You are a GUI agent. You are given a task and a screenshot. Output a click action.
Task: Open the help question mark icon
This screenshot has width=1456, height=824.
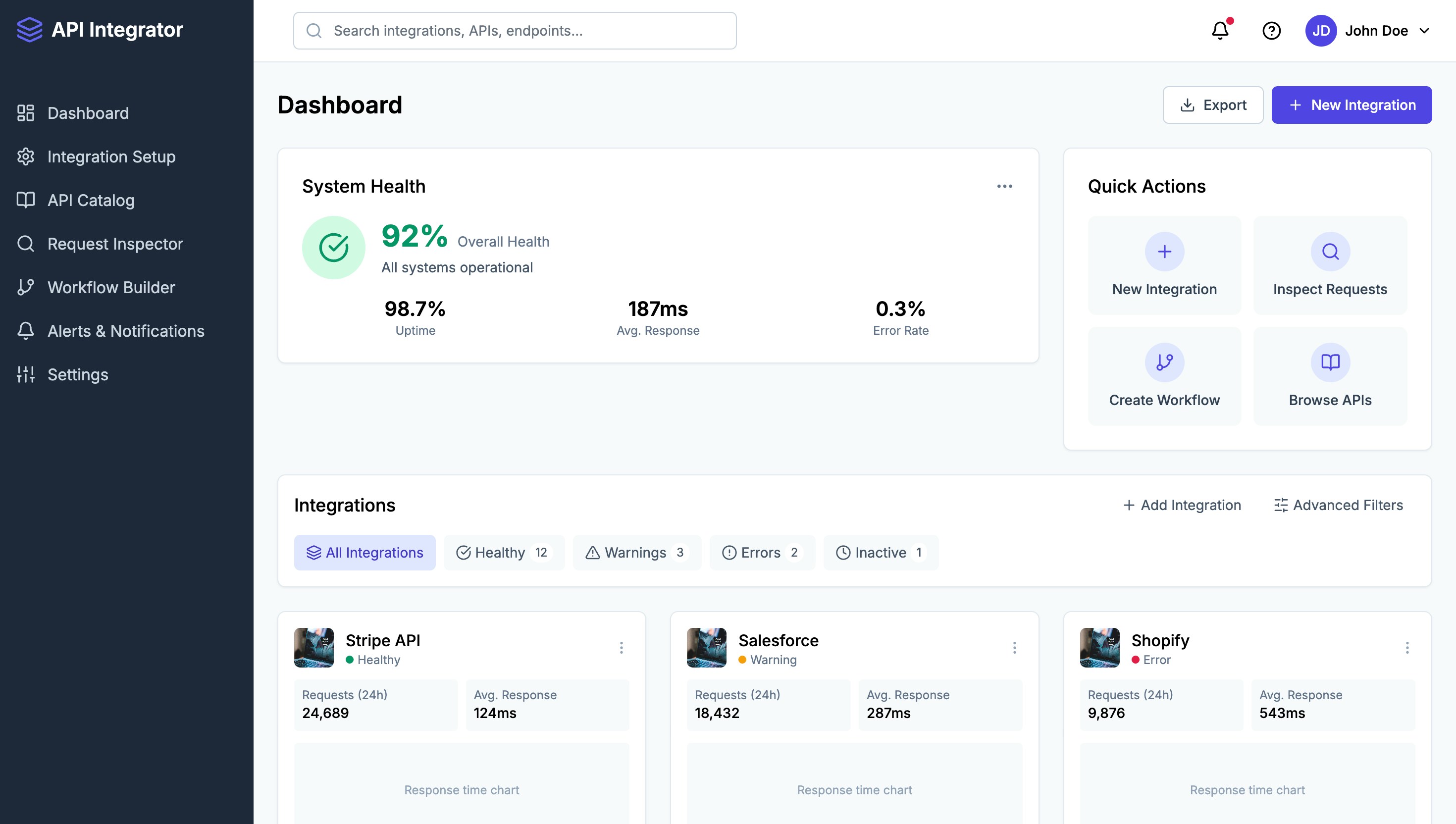[1271, 31]
